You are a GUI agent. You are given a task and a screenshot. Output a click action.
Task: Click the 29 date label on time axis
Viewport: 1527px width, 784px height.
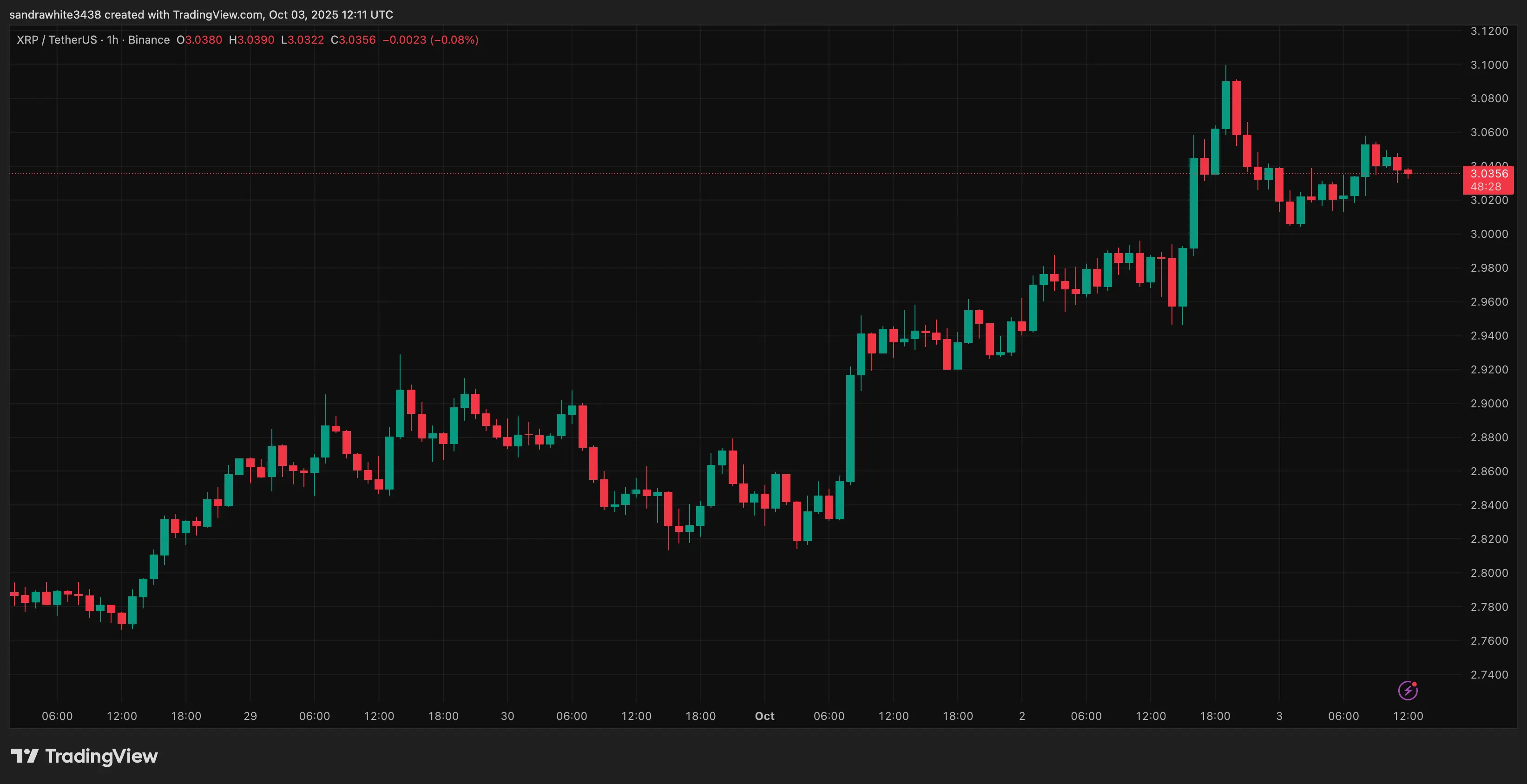click(250, 716)
